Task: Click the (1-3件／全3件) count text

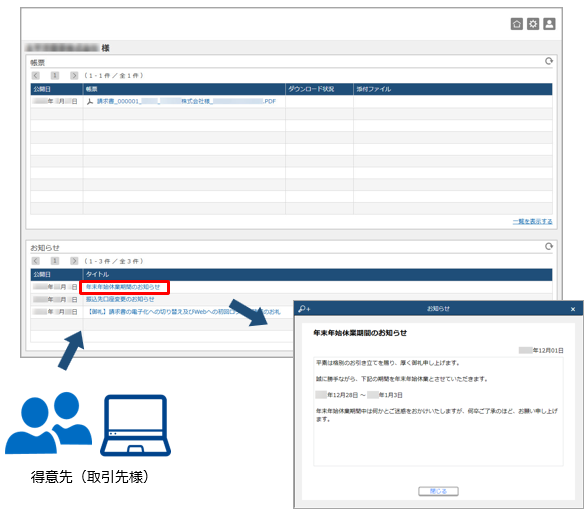Action: point(114,261)
